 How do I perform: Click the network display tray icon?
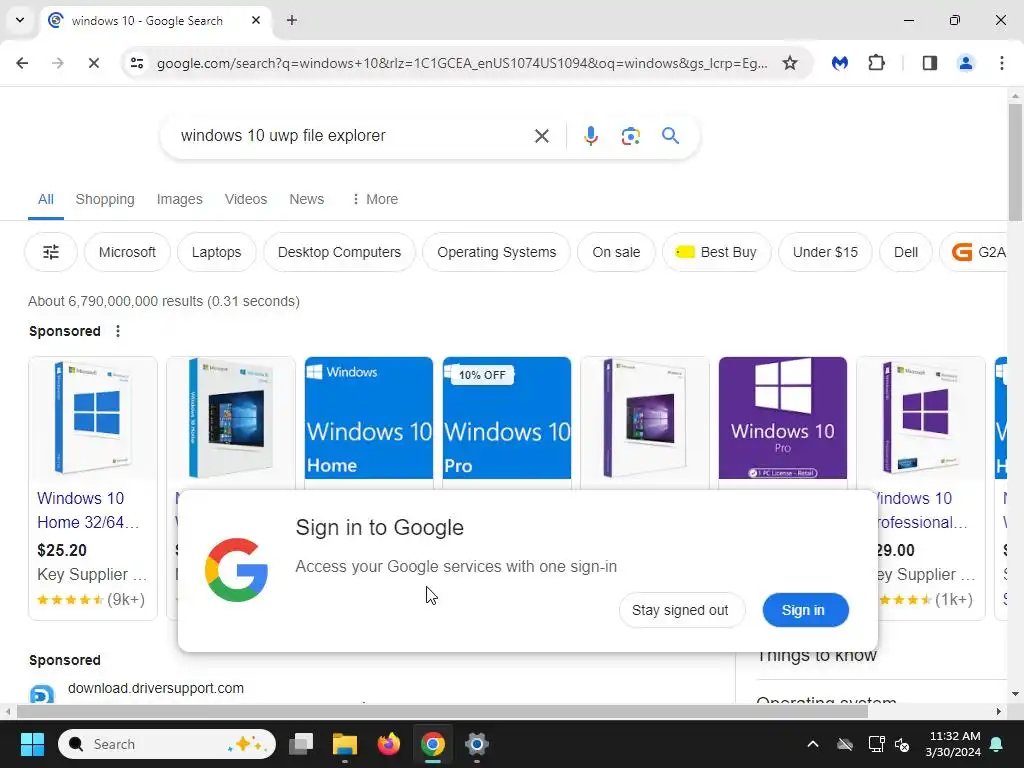[x=876, y=744]
